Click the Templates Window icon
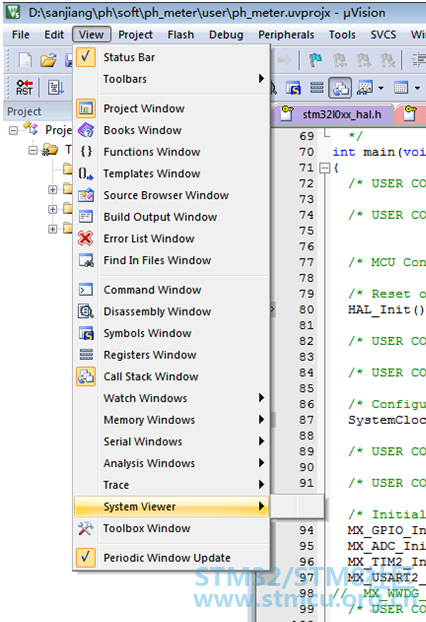Screen dimensions: 426x622 point(86,173)
